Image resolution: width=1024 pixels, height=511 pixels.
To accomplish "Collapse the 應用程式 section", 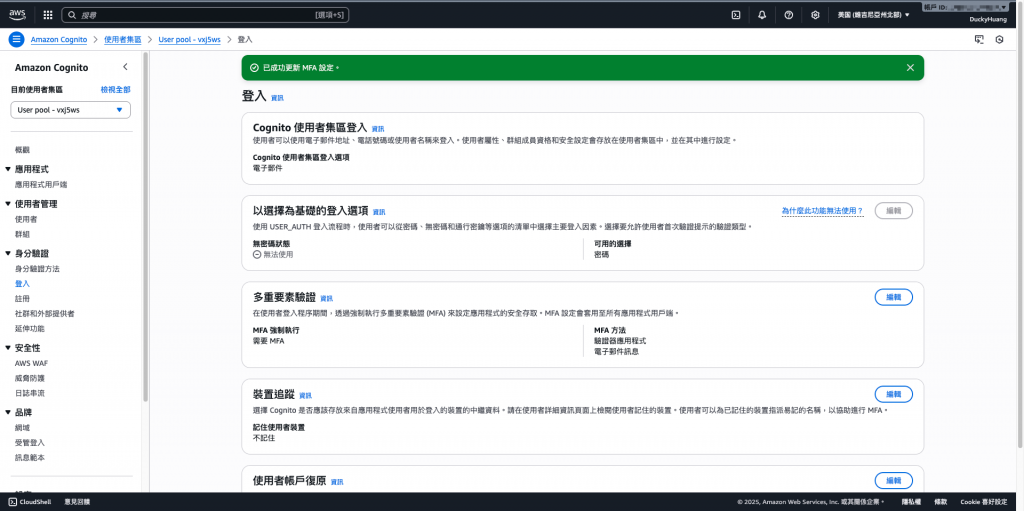I will (x=8, y=169).
